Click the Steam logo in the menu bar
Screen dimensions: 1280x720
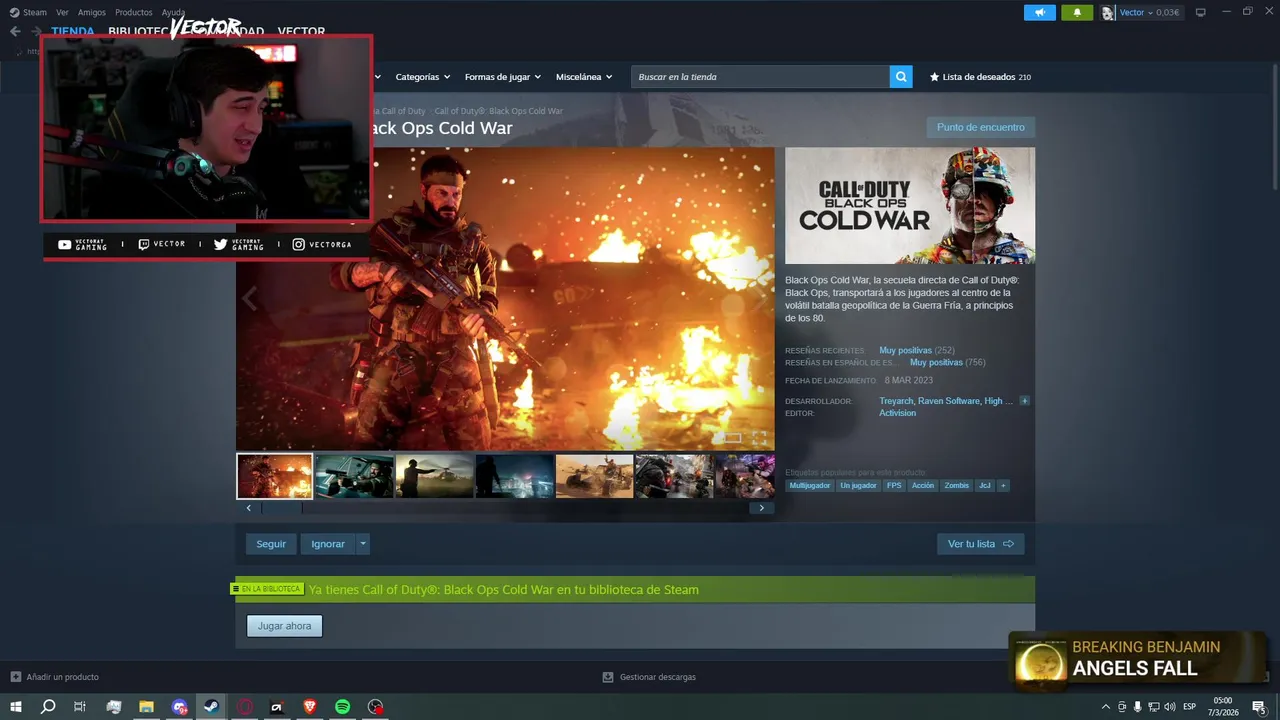point(14,12)
